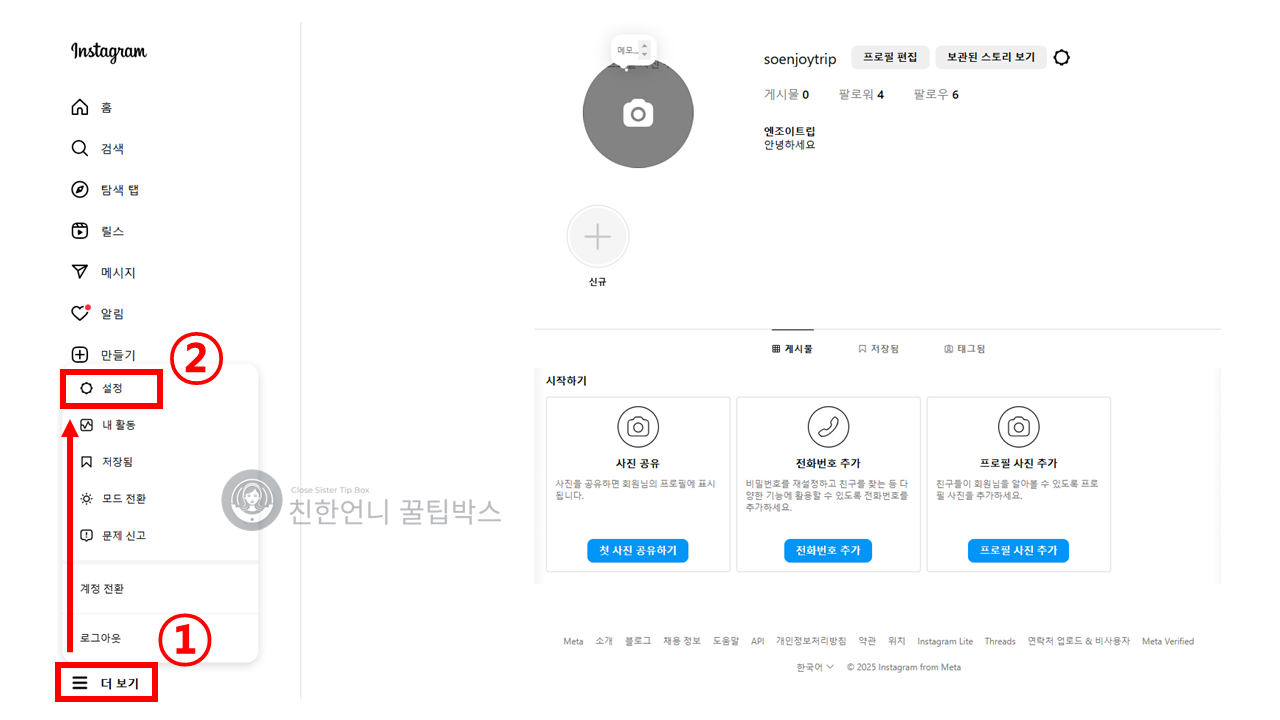Click 프로필 편집 button

click(891, 58)
